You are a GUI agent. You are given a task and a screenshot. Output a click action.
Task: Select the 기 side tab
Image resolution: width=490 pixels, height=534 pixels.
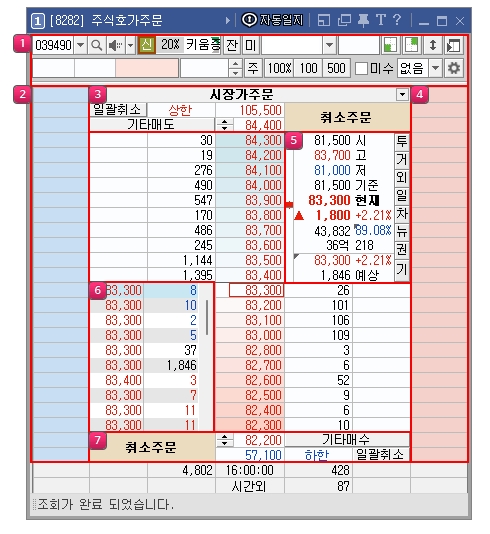click(402, 271)
